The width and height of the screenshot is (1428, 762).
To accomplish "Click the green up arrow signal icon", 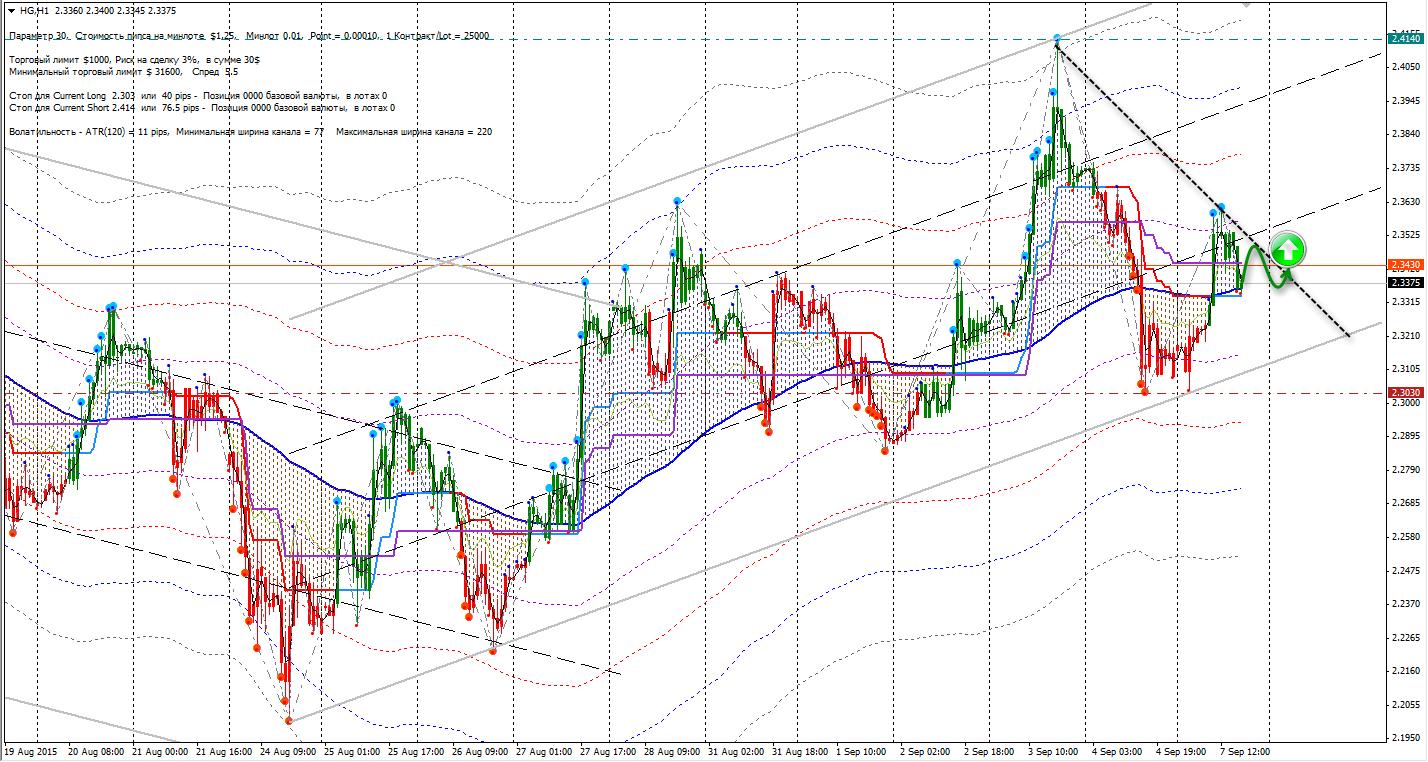I will pyautogui.click(x=1288, y=250).
